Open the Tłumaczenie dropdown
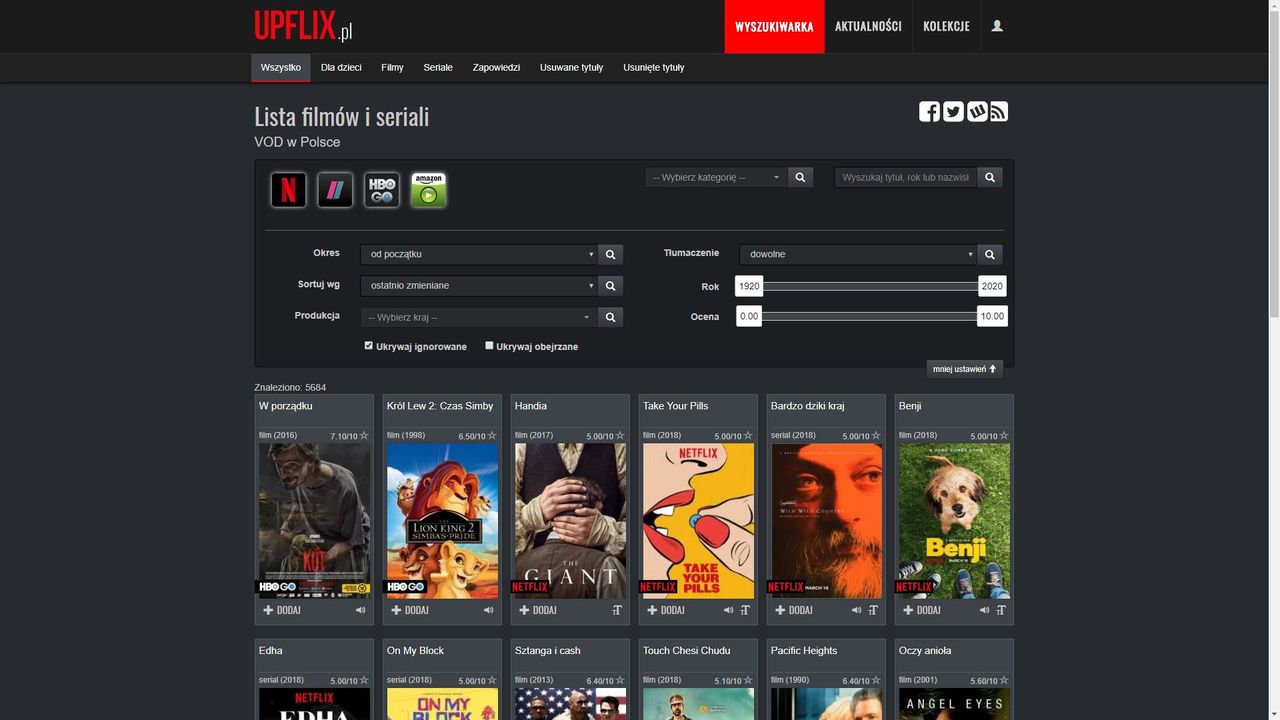1280x720 pixels. click(858, 254)
